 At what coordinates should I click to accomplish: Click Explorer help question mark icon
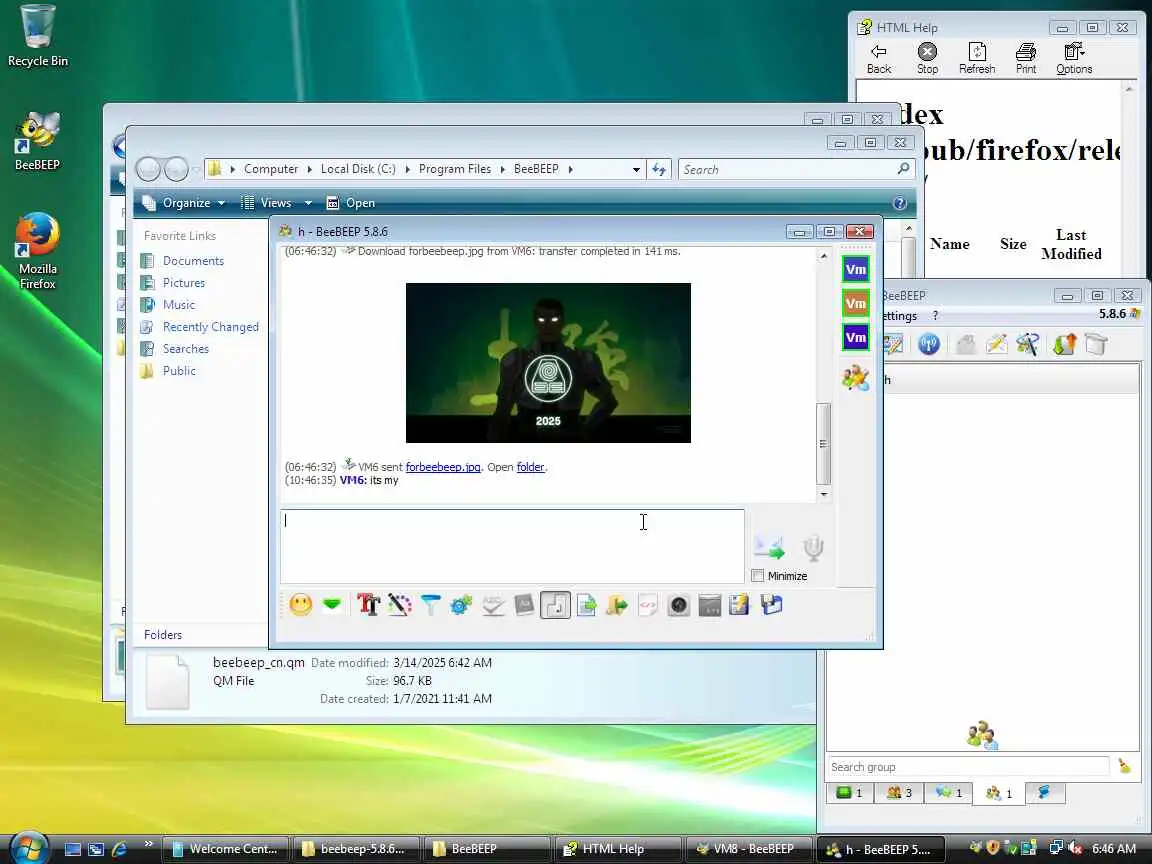(x=899, y=204)
